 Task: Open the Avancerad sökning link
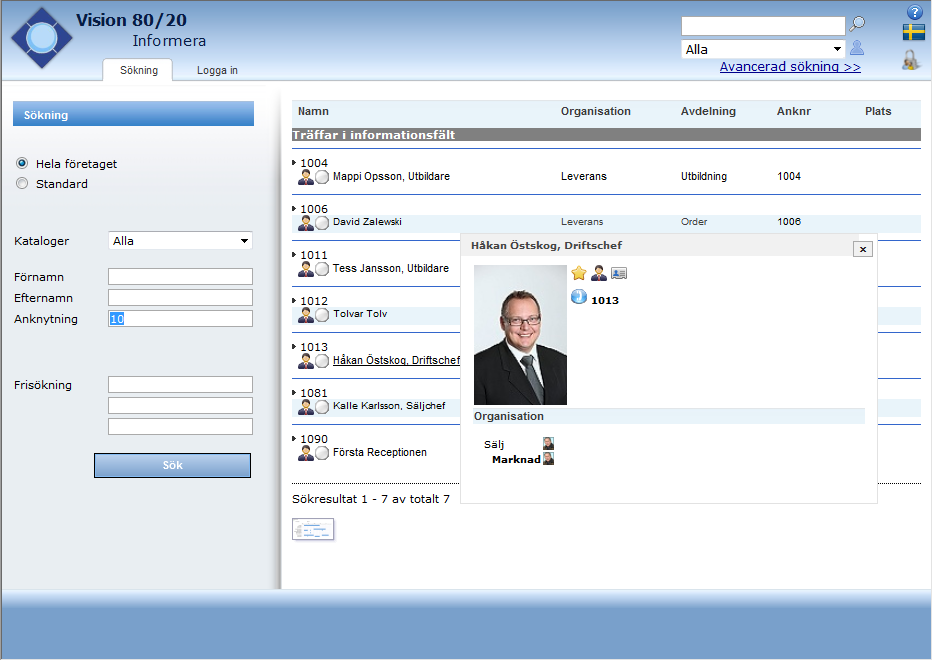(x=790, y=67)
